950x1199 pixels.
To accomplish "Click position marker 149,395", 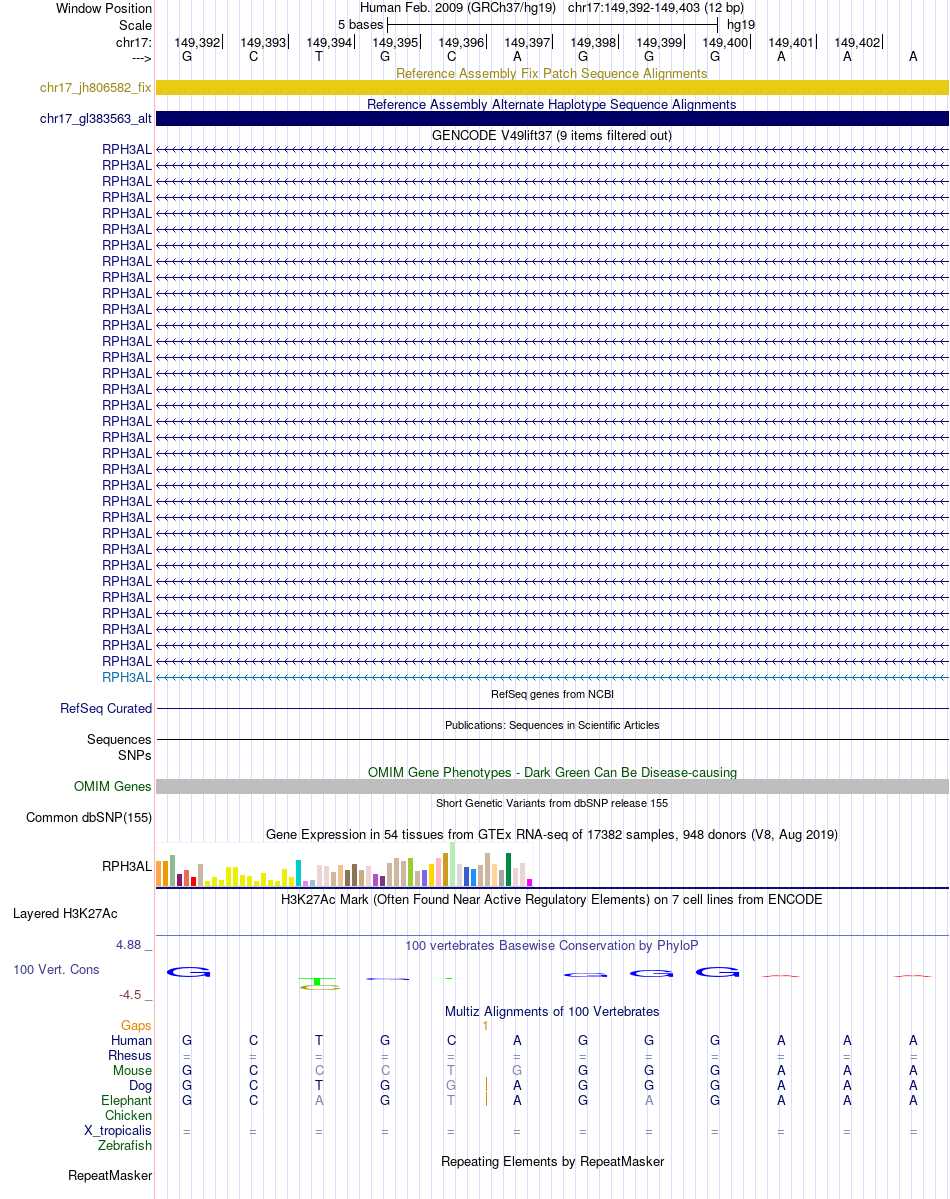I will coord(395,43).
